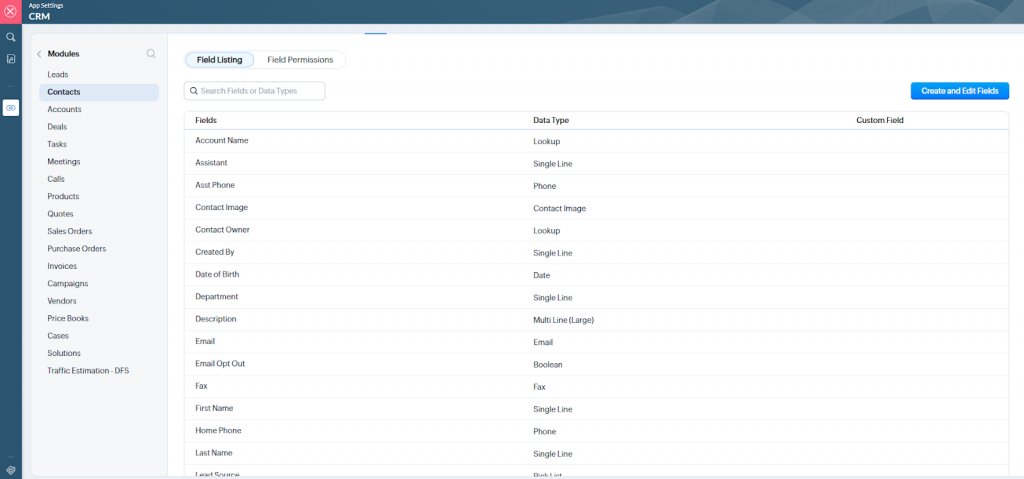Open the Sales Orders module
Screen dimensions: 1024x479
point(70,231)
